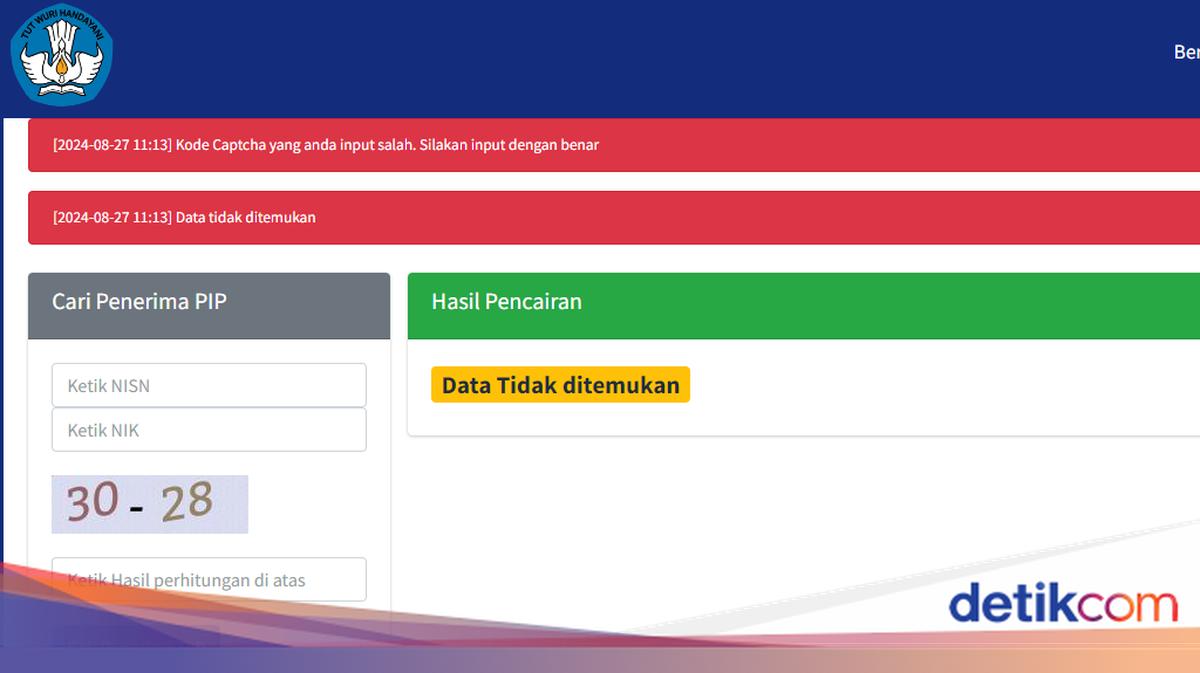The height and width of the screenshot is (673, 1200).
Task: Click the Data tidak ditemukan red alert
Action: (x=600, y=217)
